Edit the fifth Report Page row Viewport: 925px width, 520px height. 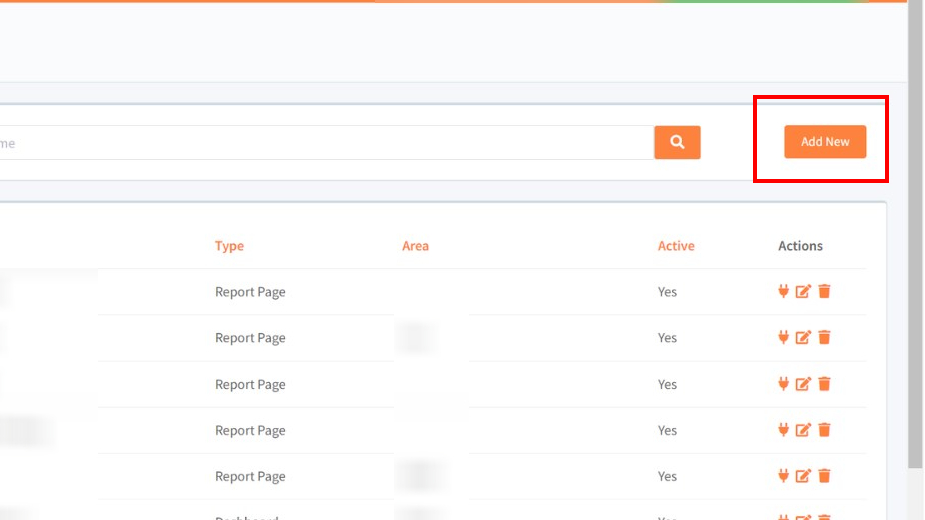coord(803,476)
